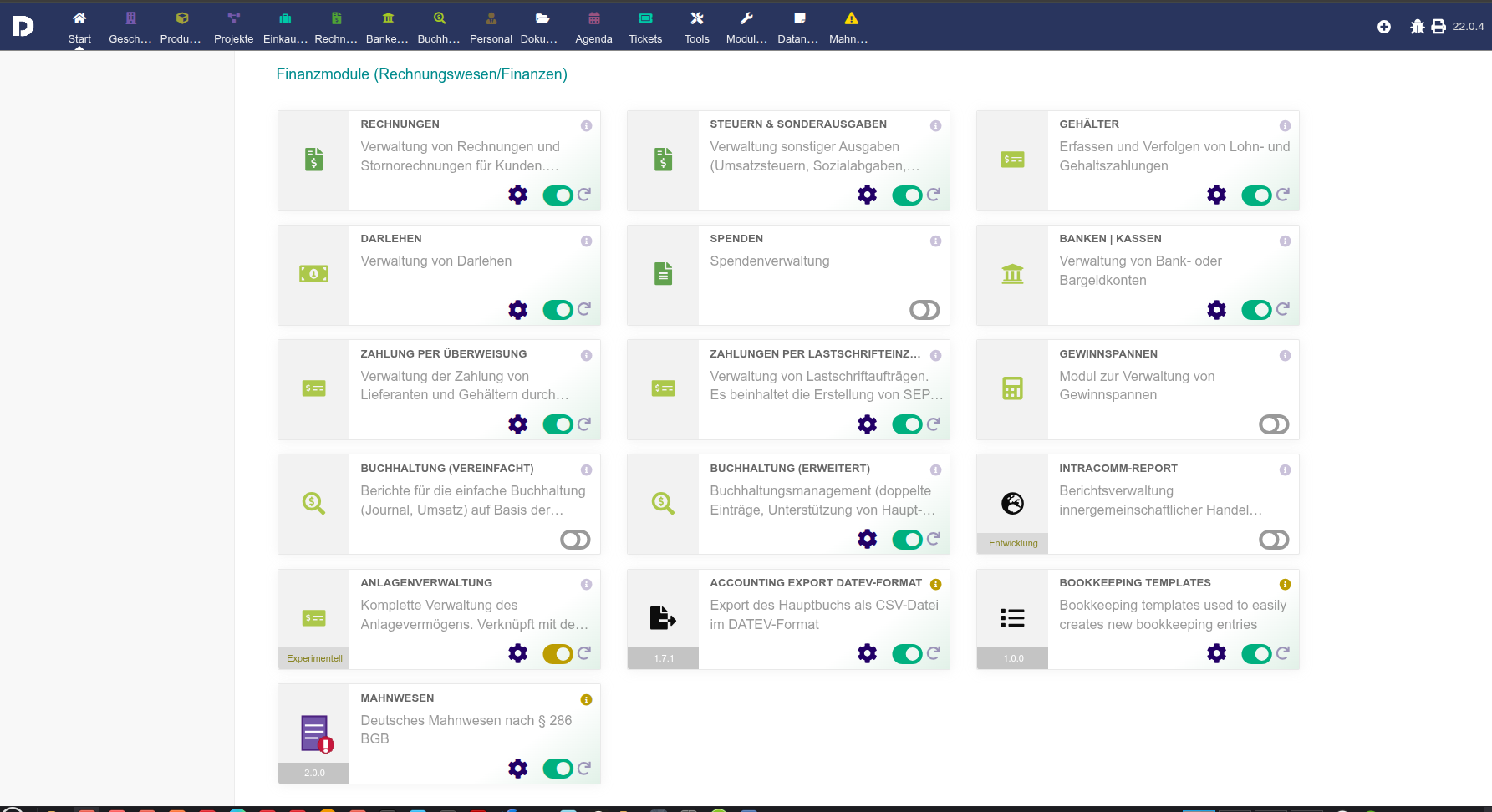Open settings gear for Banken | Kassen
The width and height of the screenshot is (1492, 812).
(1216, 310)
